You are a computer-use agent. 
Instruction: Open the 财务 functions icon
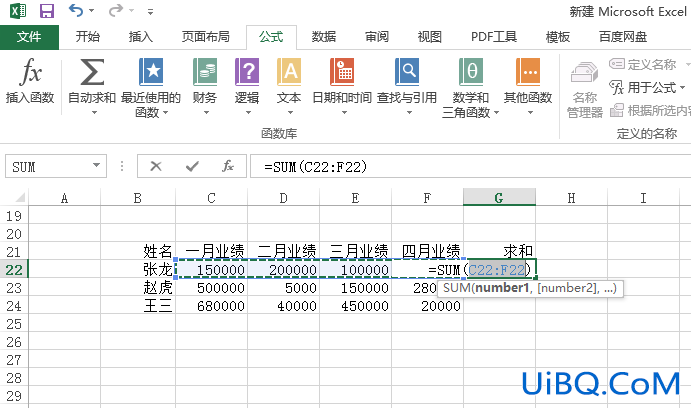[204, 71]
